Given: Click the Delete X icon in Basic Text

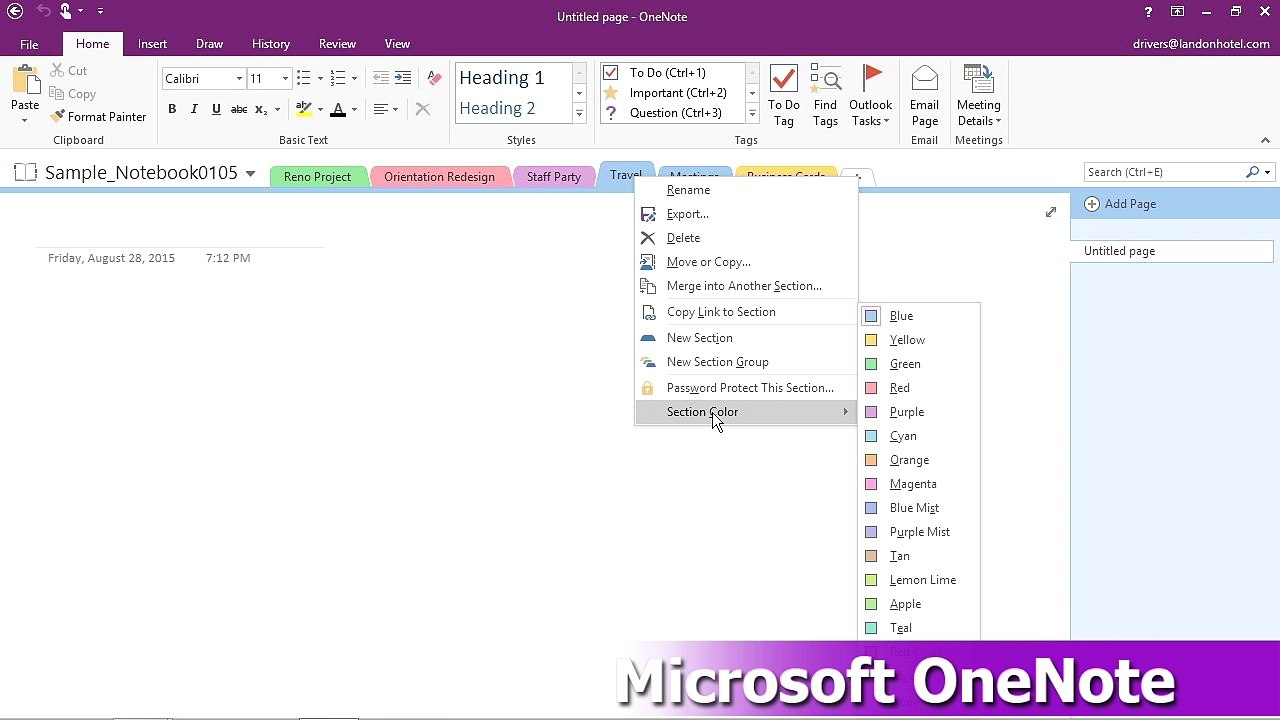Looking at the screenshot, I should coord(423,109).
